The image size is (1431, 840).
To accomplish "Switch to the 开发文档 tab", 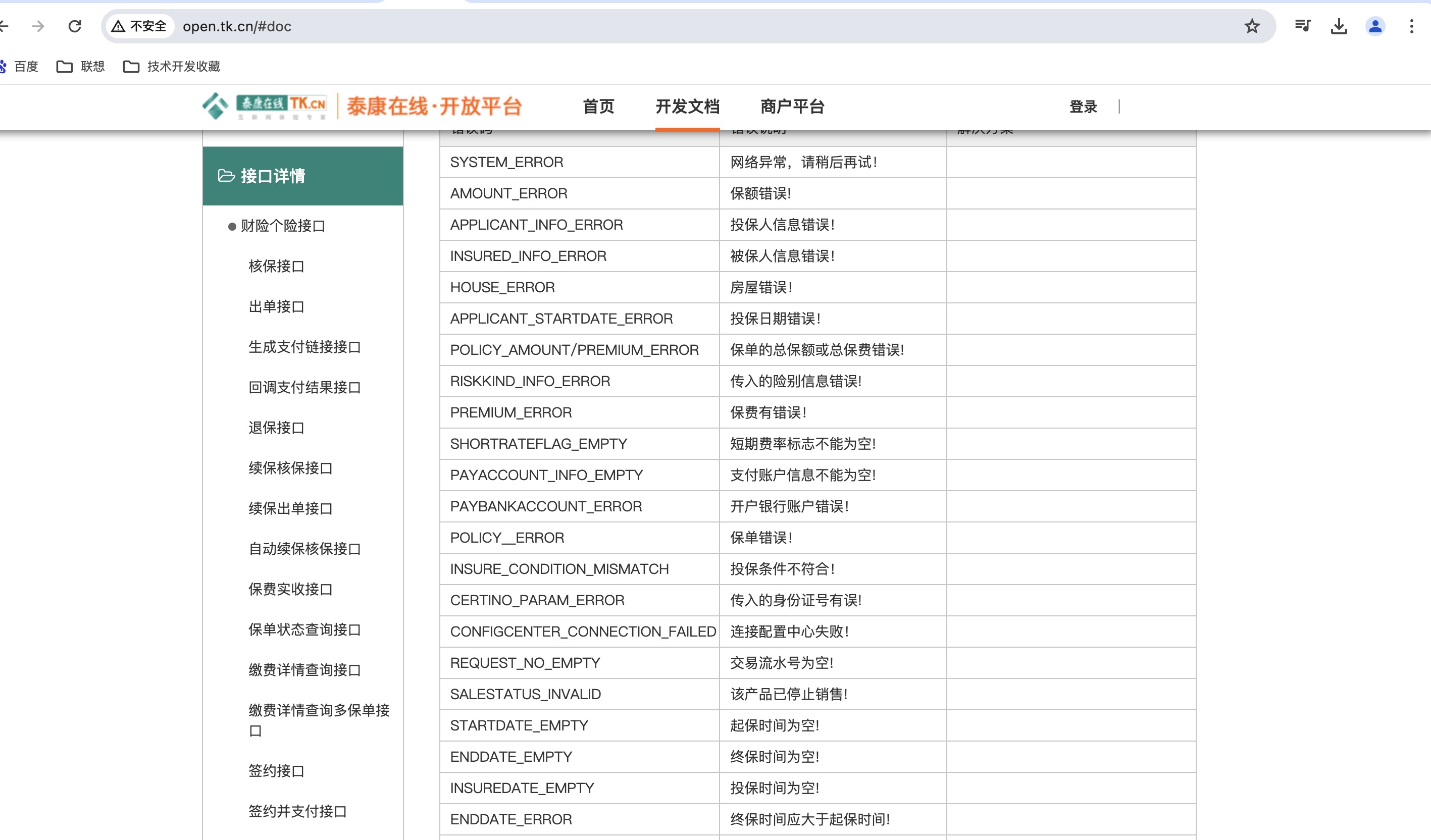I will pyautogui.click(x=687, y=106).
